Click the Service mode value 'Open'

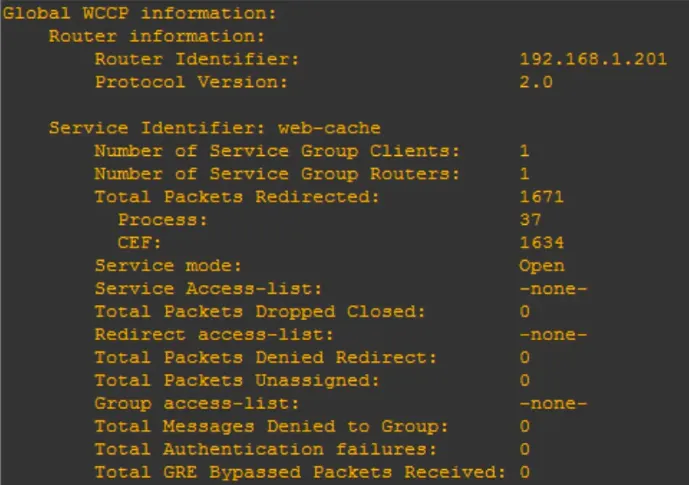coord(541,266)
